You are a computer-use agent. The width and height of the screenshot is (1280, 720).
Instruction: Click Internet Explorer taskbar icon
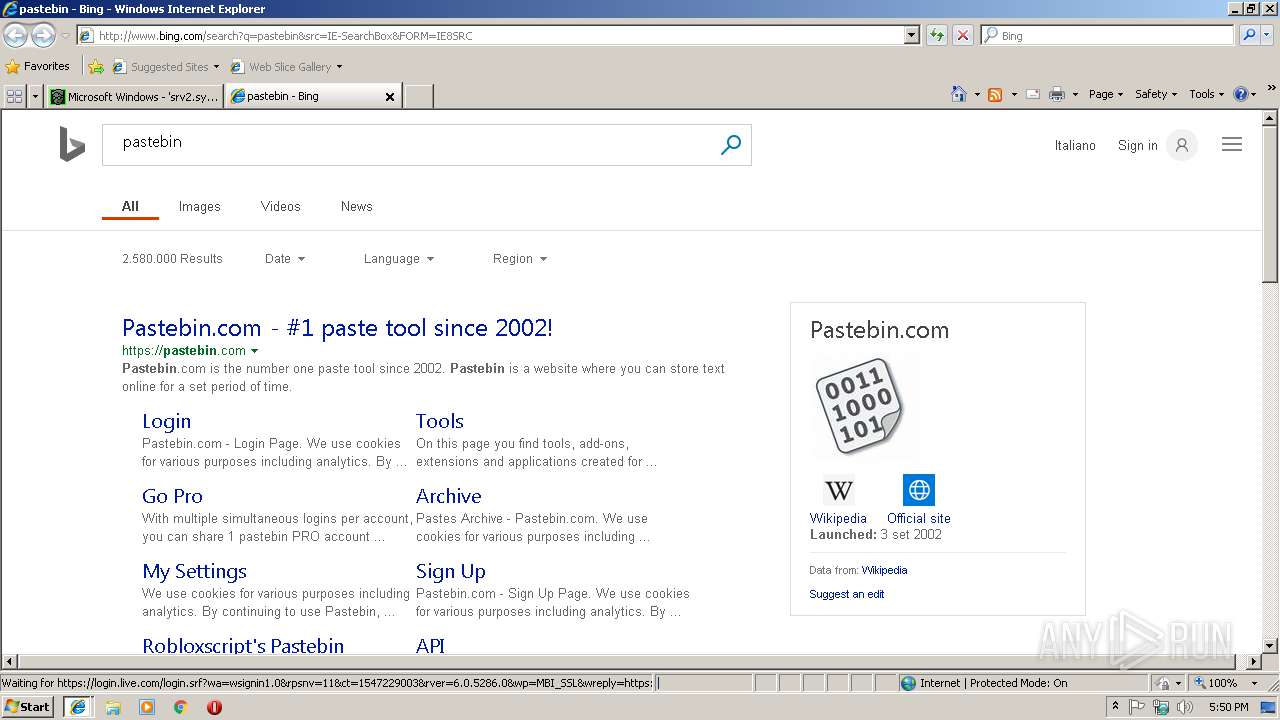click(x=78, y=707)
